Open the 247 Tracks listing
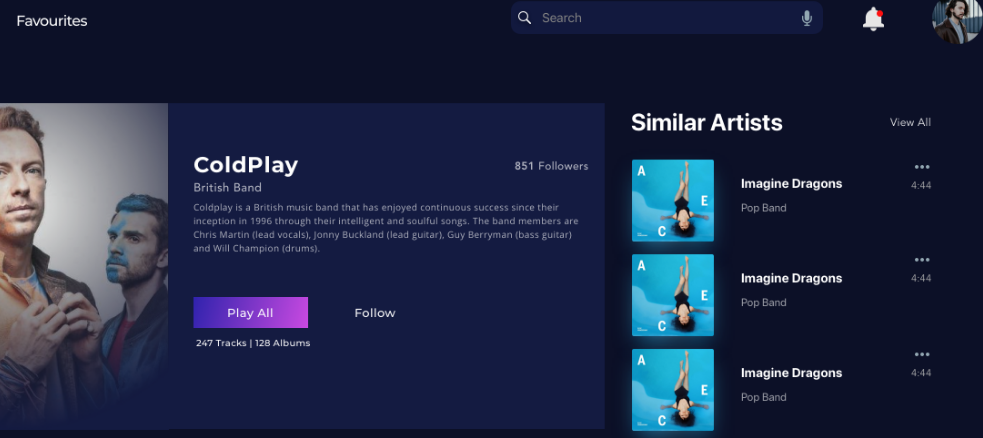This screenshot has height=438, width=983. tap(220, 343)
